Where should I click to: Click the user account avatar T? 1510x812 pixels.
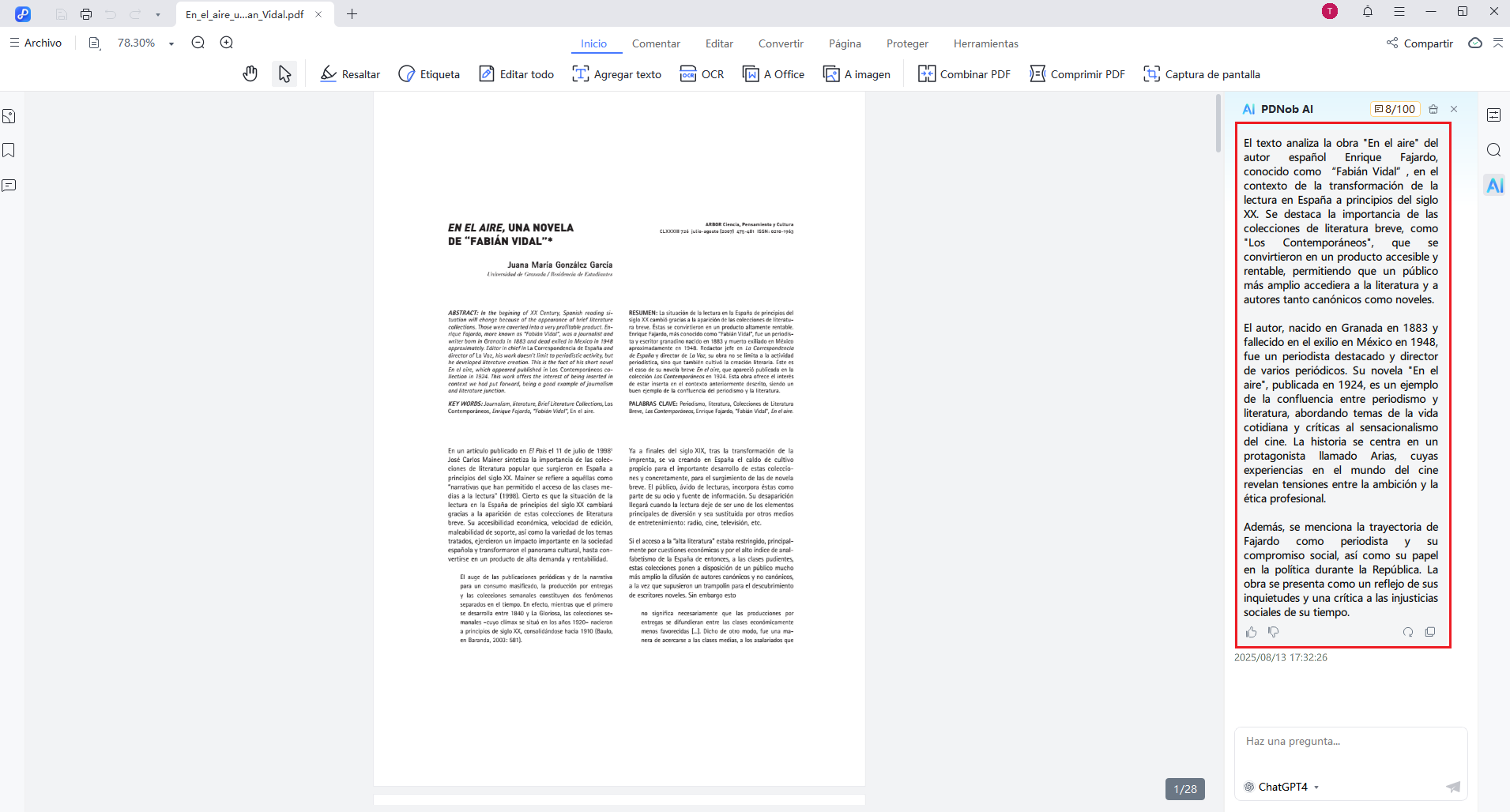[x=1330, y=11]
